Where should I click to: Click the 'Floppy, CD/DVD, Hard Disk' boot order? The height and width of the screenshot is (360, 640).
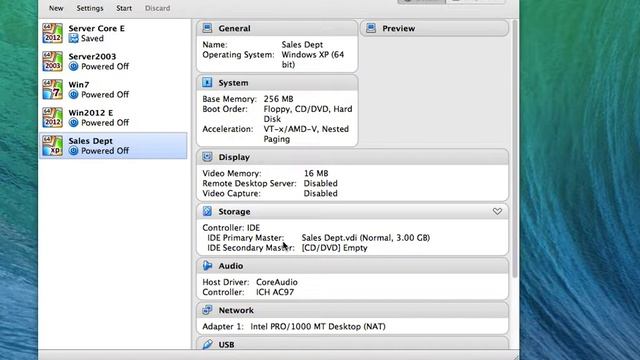click(x=308, y=114)
